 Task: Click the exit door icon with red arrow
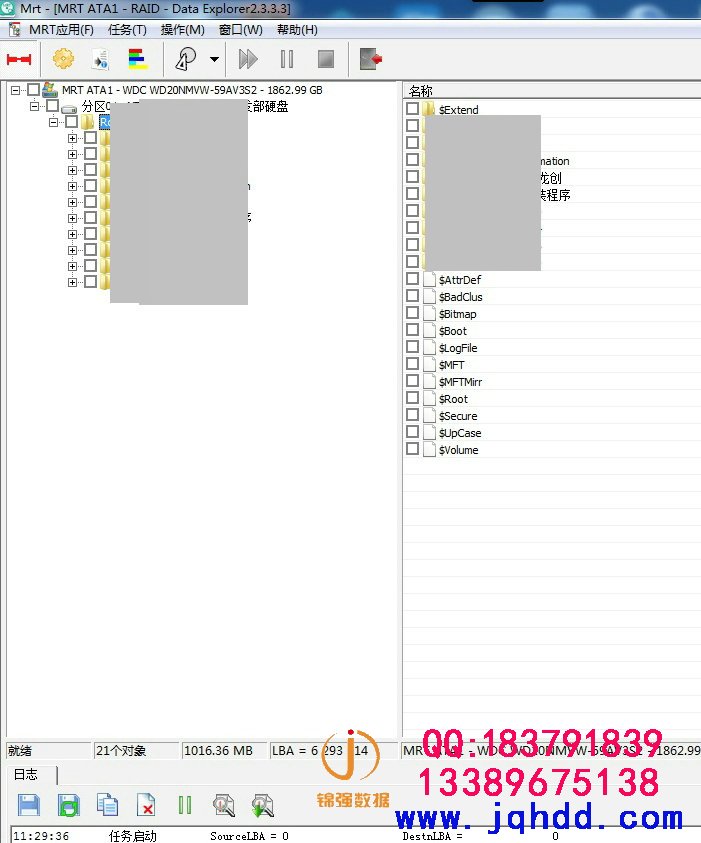371,59
